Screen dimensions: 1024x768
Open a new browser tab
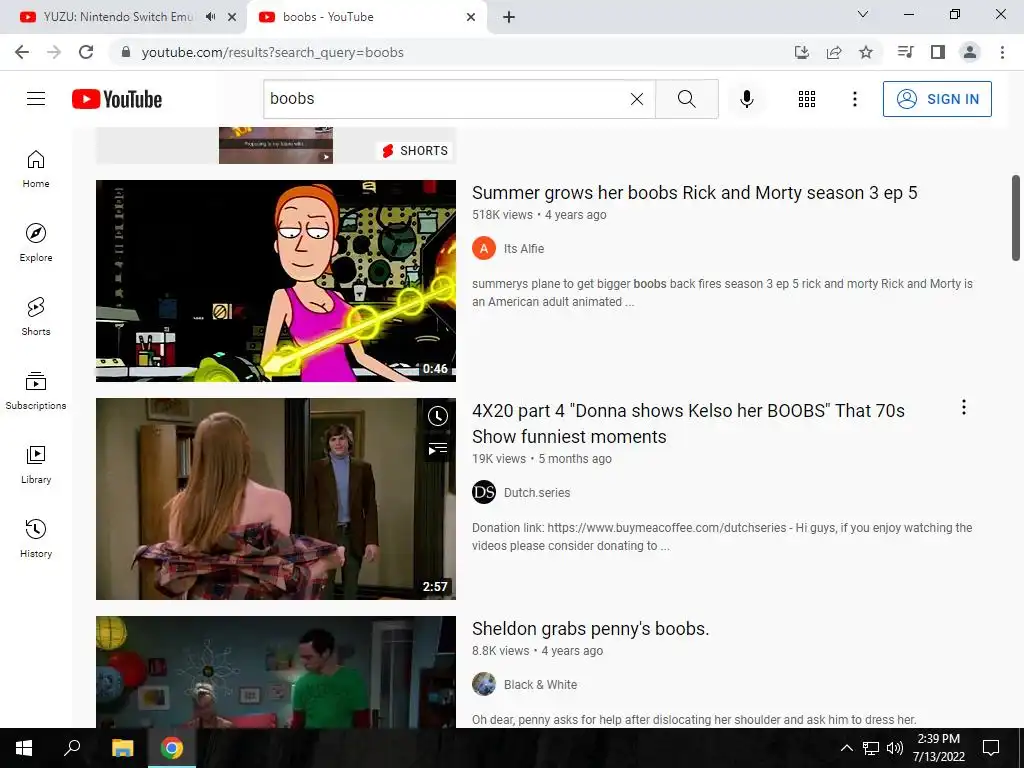pos(509,17)
